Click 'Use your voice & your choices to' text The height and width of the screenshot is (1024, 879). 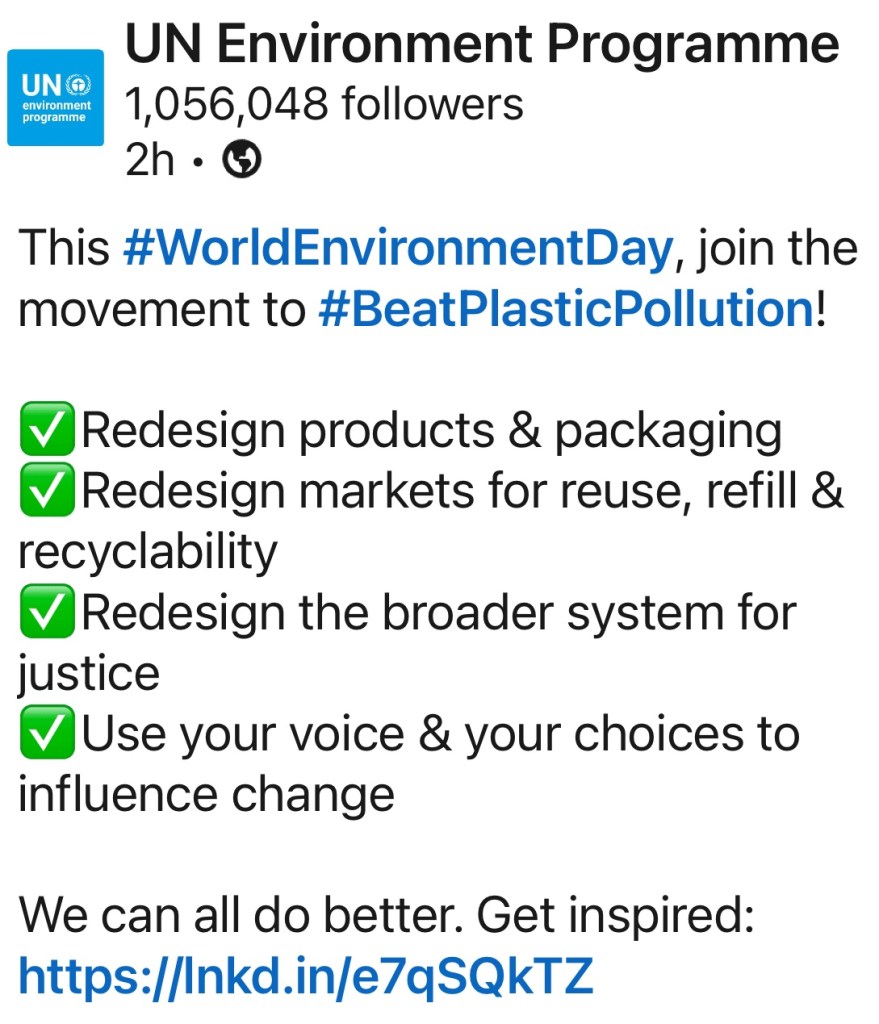coord(440,735)
